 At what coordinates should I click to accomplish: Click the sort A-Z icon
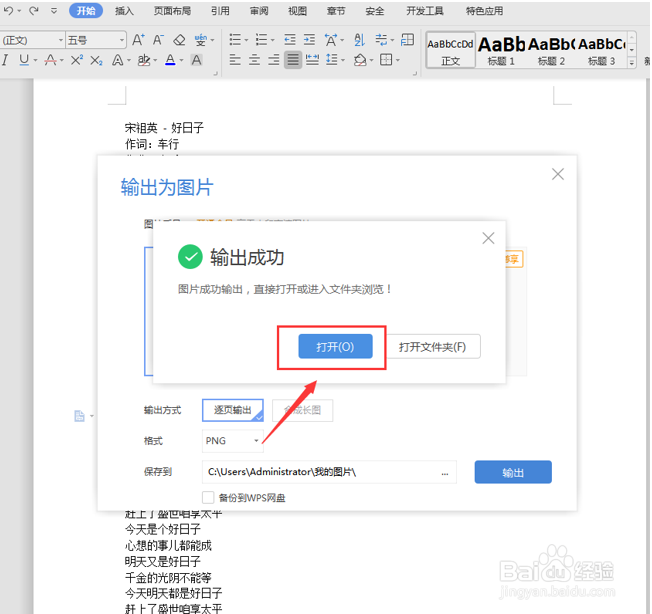[359, 40]
